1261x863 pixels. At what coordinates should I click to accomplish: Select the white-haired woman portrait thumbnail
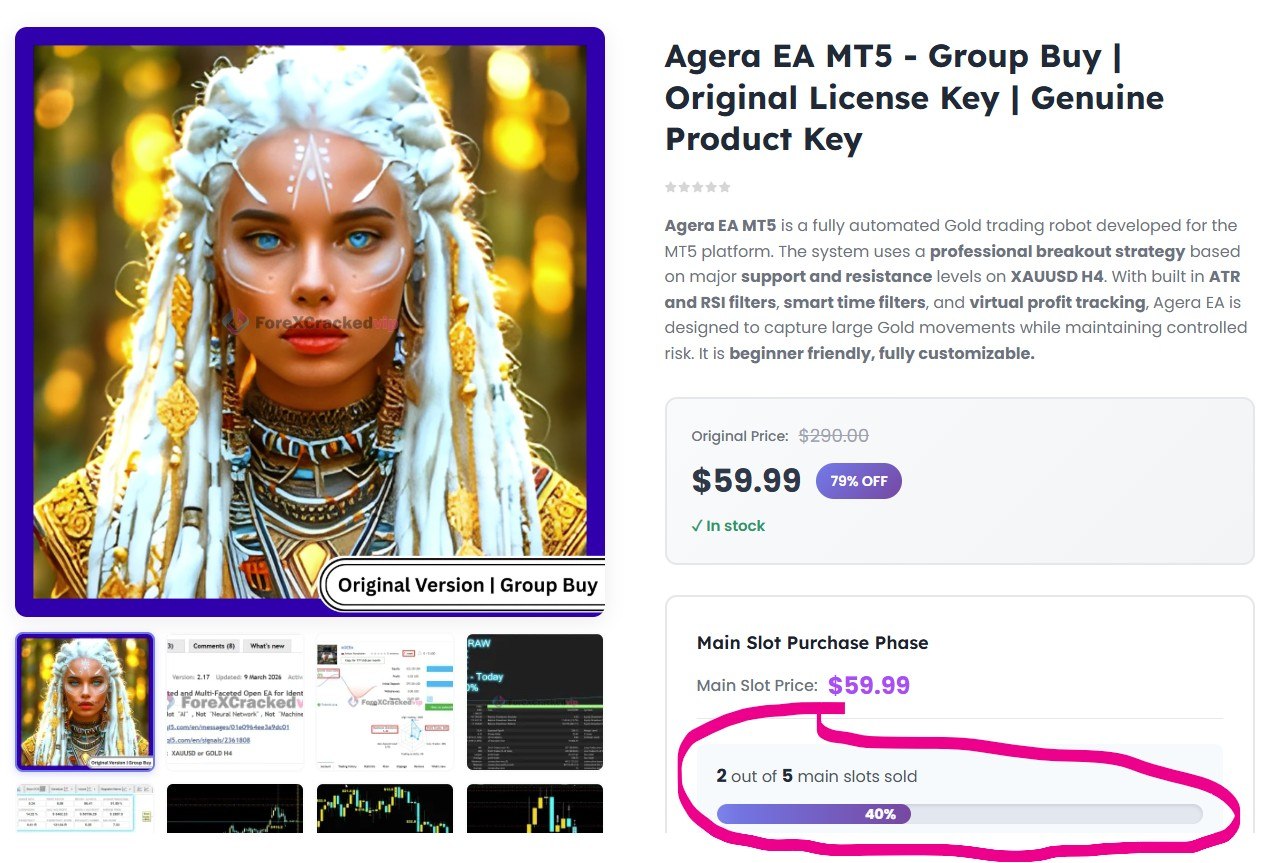(x=85, y=702)
